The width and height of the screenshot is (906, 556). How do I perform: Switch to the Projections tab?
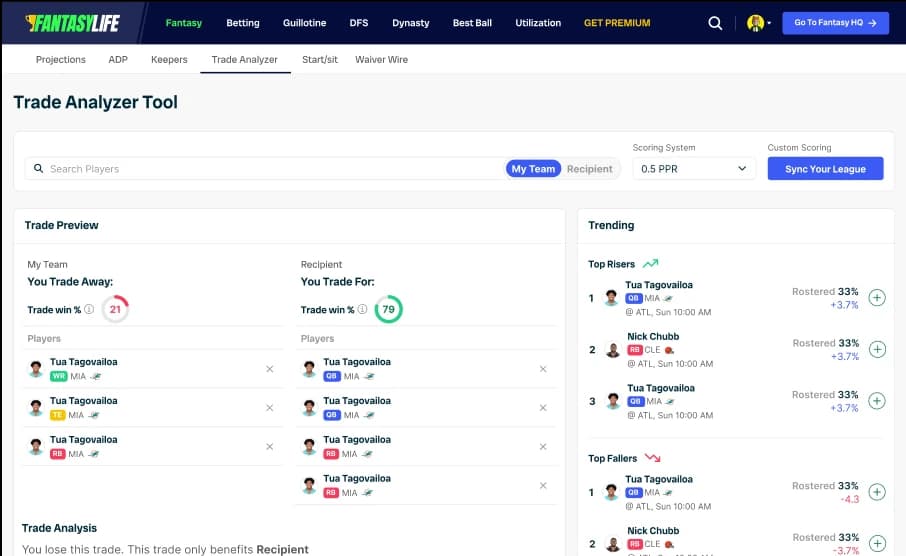(x=61, y=60)
